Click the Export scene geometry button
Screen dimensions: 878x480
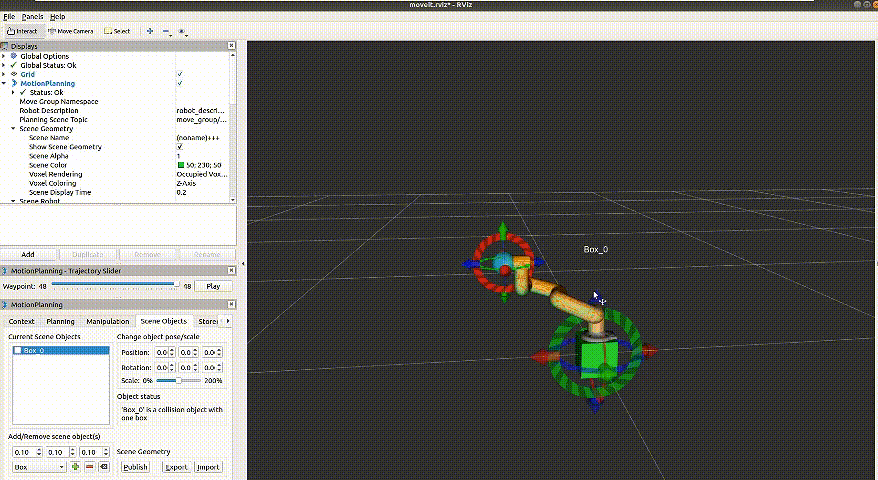176,467
